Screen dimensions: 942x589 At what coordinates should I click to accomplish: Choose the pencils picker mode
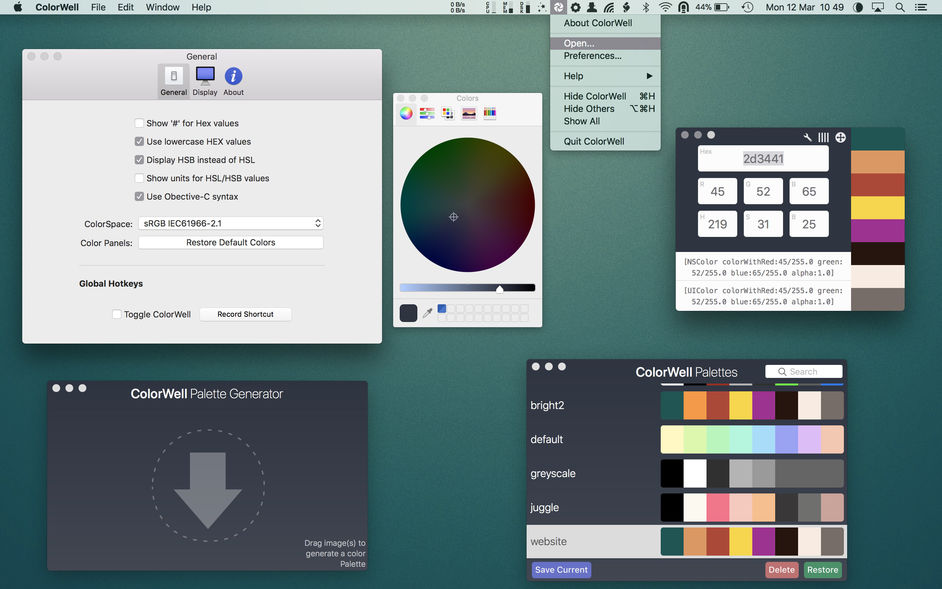(489, 113)
